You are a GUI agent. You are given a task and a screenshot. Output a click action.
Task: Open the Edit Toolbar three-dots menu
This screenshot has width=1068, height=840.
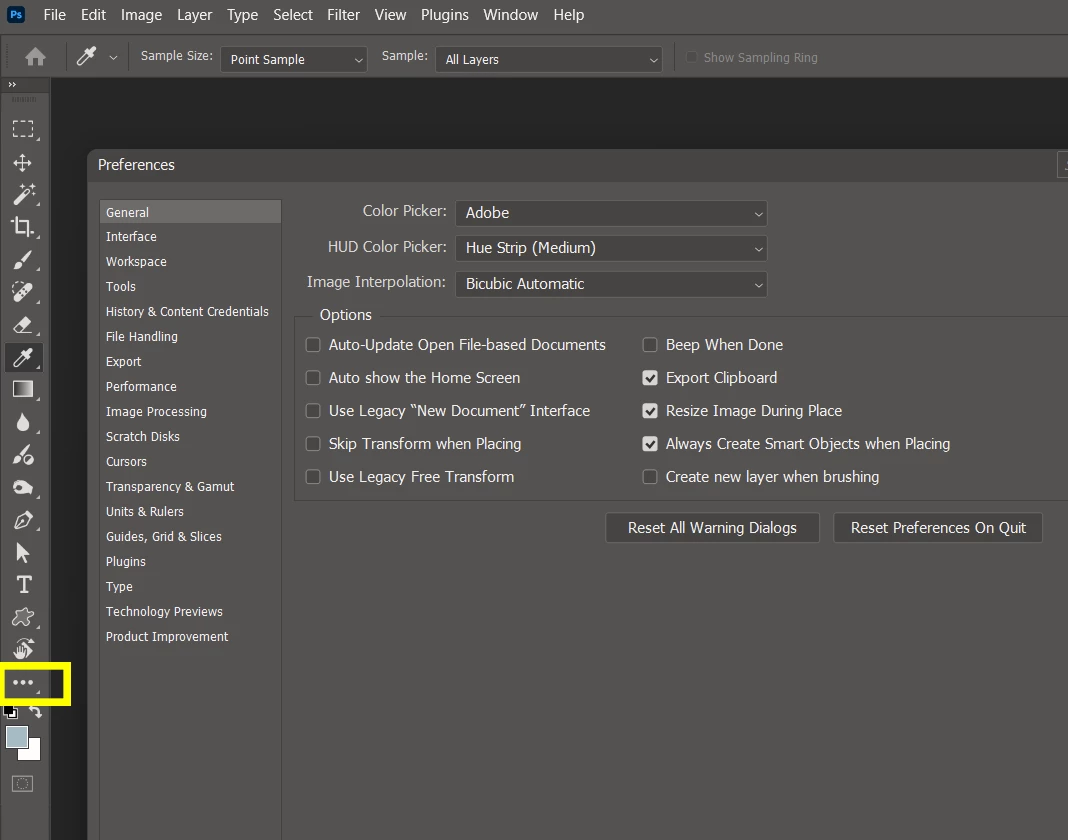tap(23, 682)
